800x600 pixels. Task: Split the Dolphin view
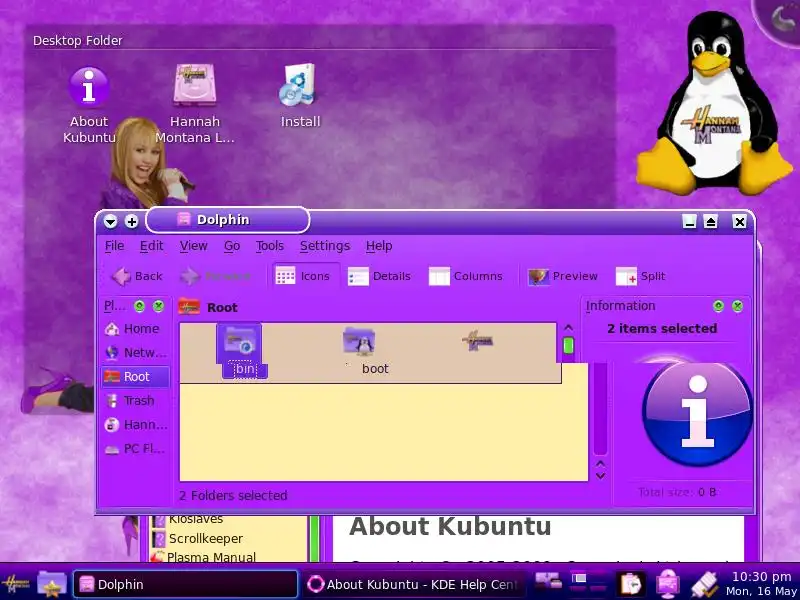[x=641, y=276]
